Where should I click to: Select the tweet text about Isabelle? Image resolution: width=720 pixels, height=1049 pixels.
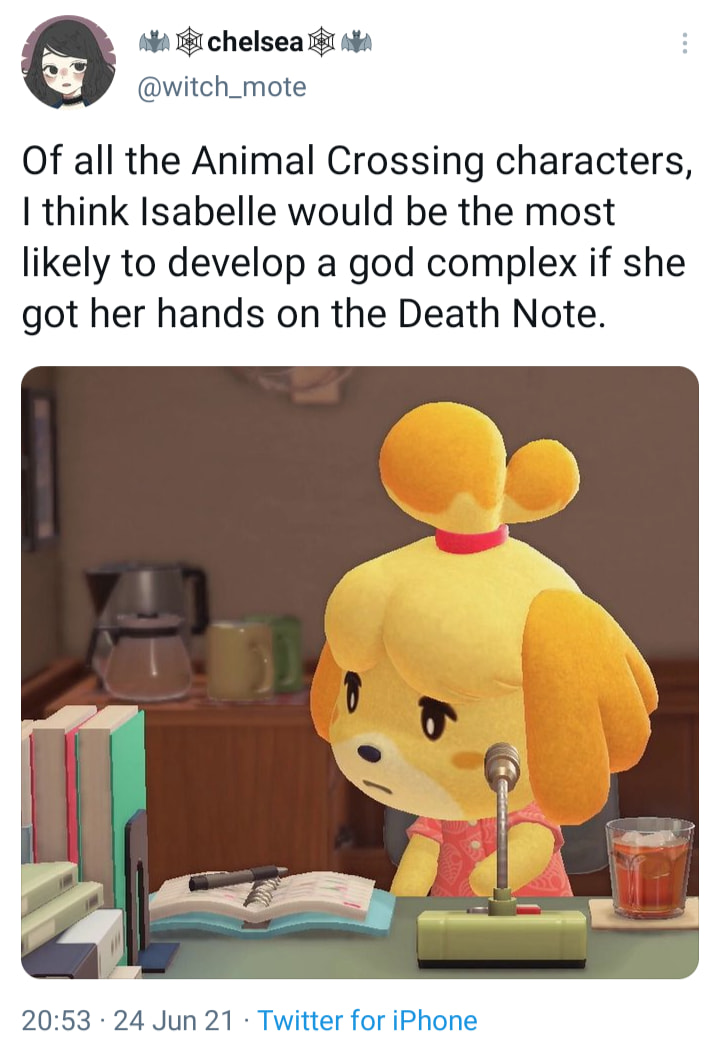(x=357, y=237)
